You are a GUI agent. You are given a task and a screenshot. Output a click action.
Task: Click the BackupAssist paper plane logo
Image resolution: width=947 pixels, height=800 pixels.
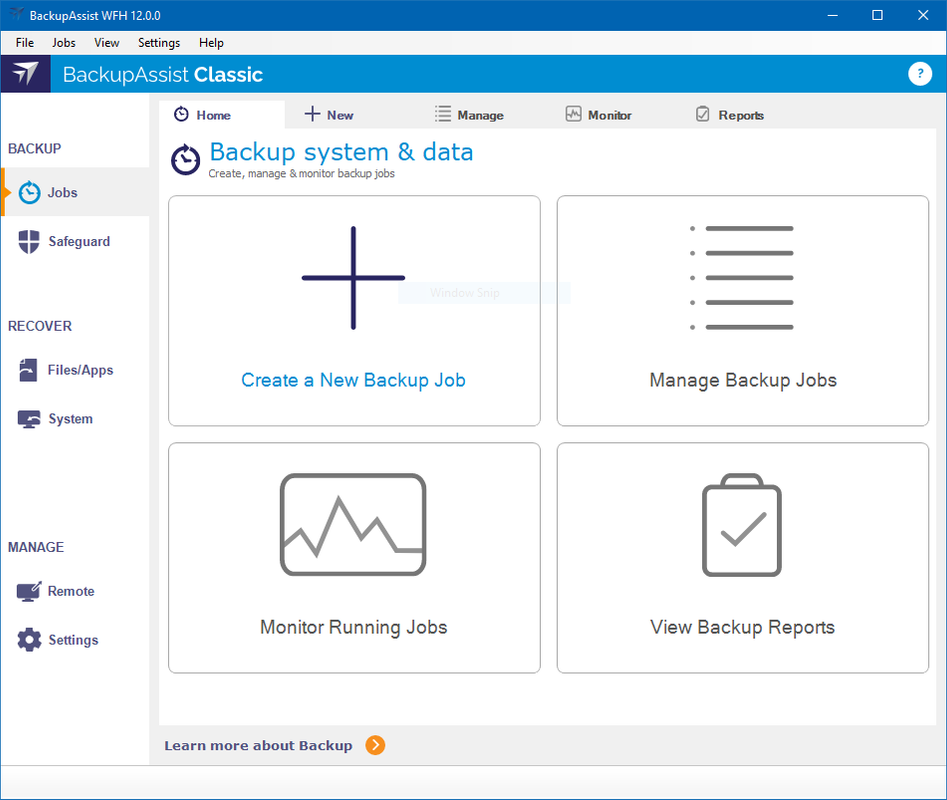[25, 74]
